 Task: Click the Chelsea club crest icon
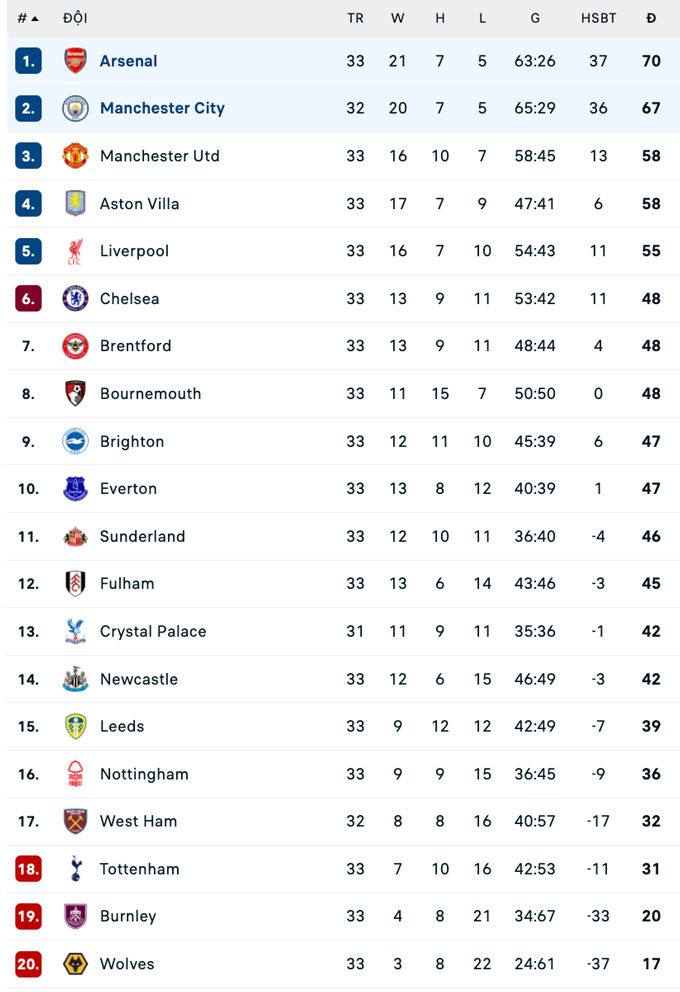[75, 298]
